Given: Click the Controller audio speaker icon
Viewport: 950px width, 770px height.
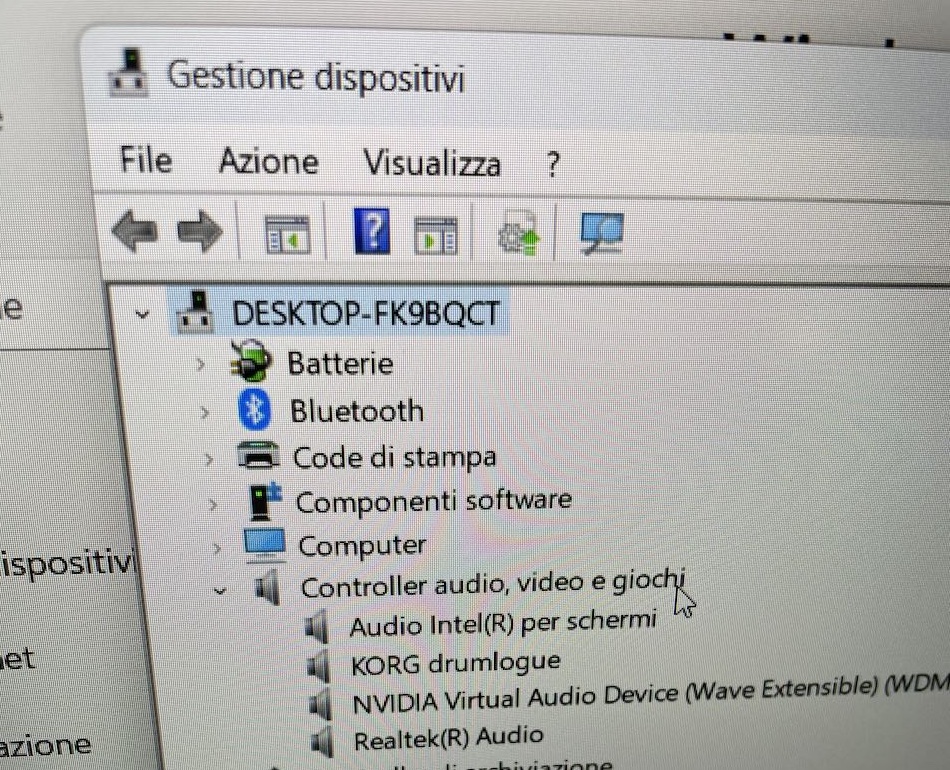Looking at the screenshot, I should [268, 586].
